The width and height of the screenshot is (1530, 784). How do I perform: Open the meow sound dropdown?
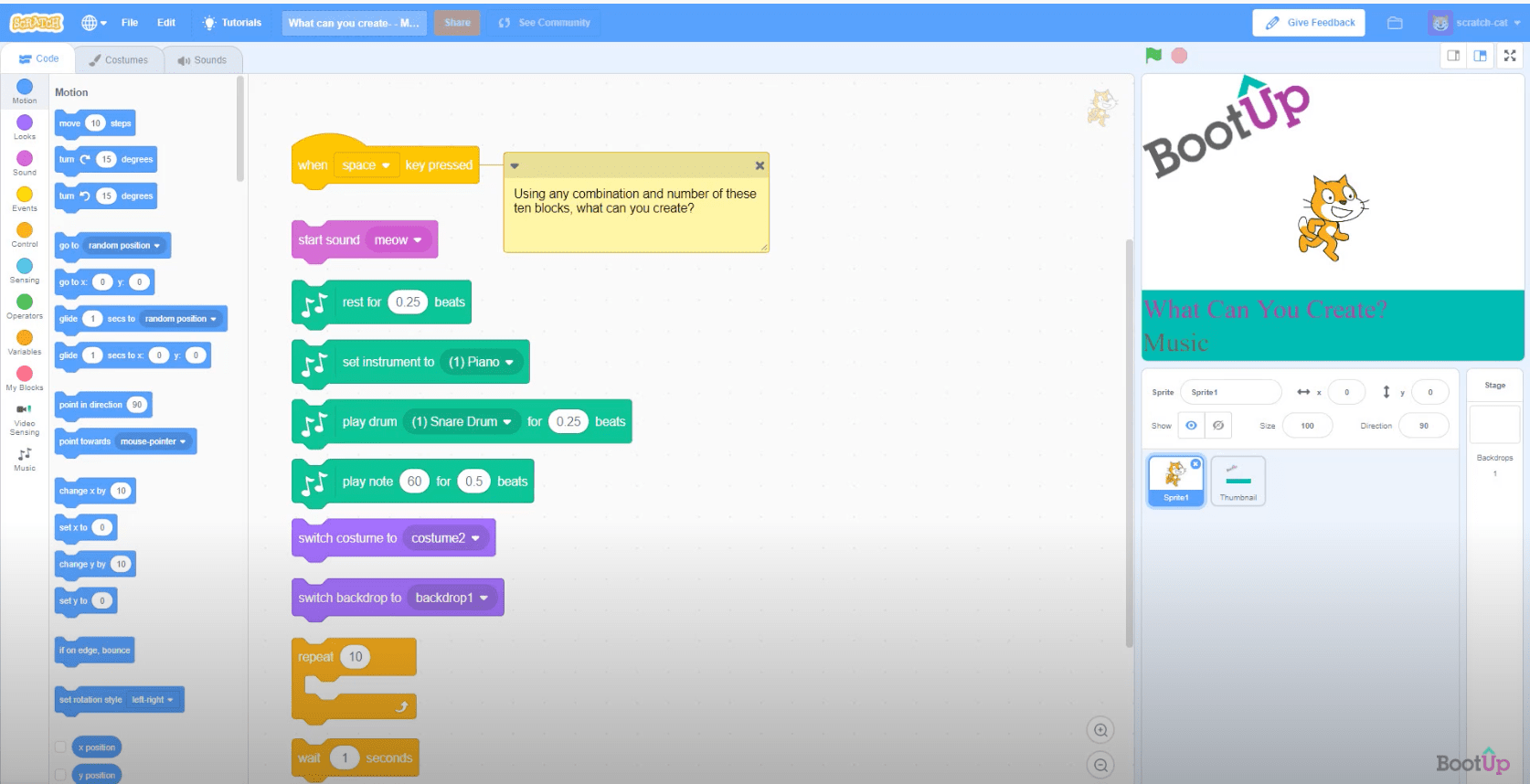398,240
